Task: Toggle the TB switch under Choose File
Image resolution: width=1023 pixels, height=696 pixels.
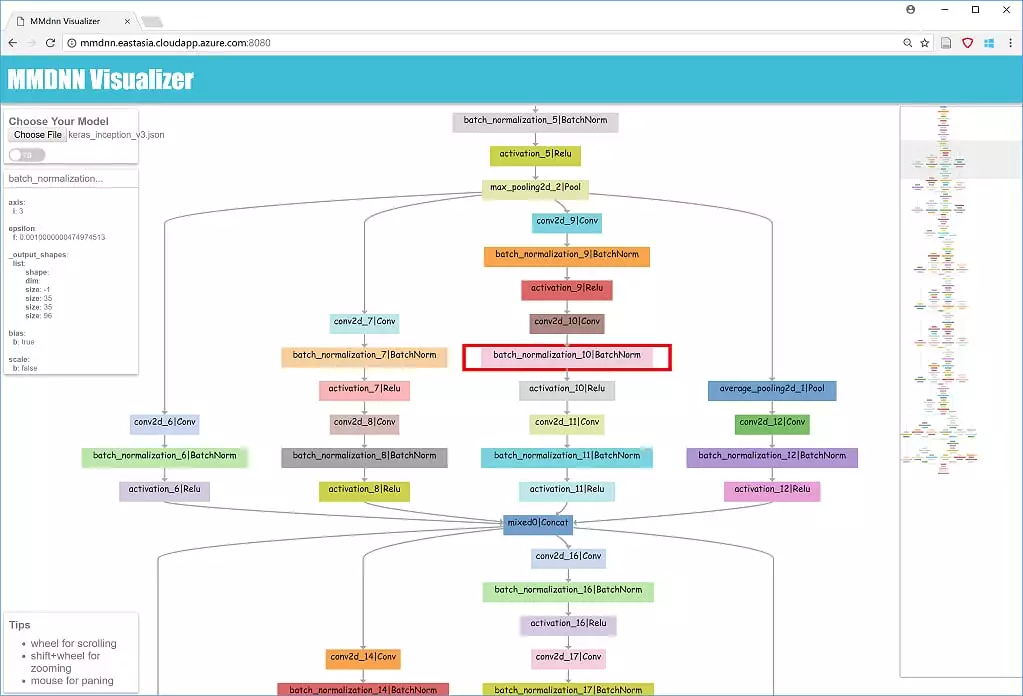Action: tap(27, 155)
